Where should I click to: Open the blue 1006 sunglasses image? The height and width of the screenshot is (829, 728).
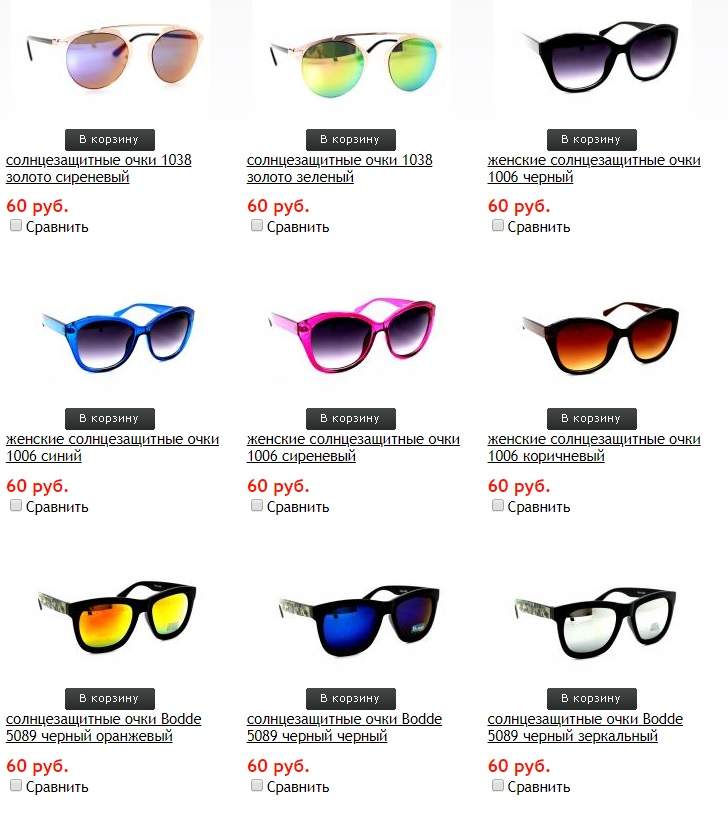pos(117,336)
